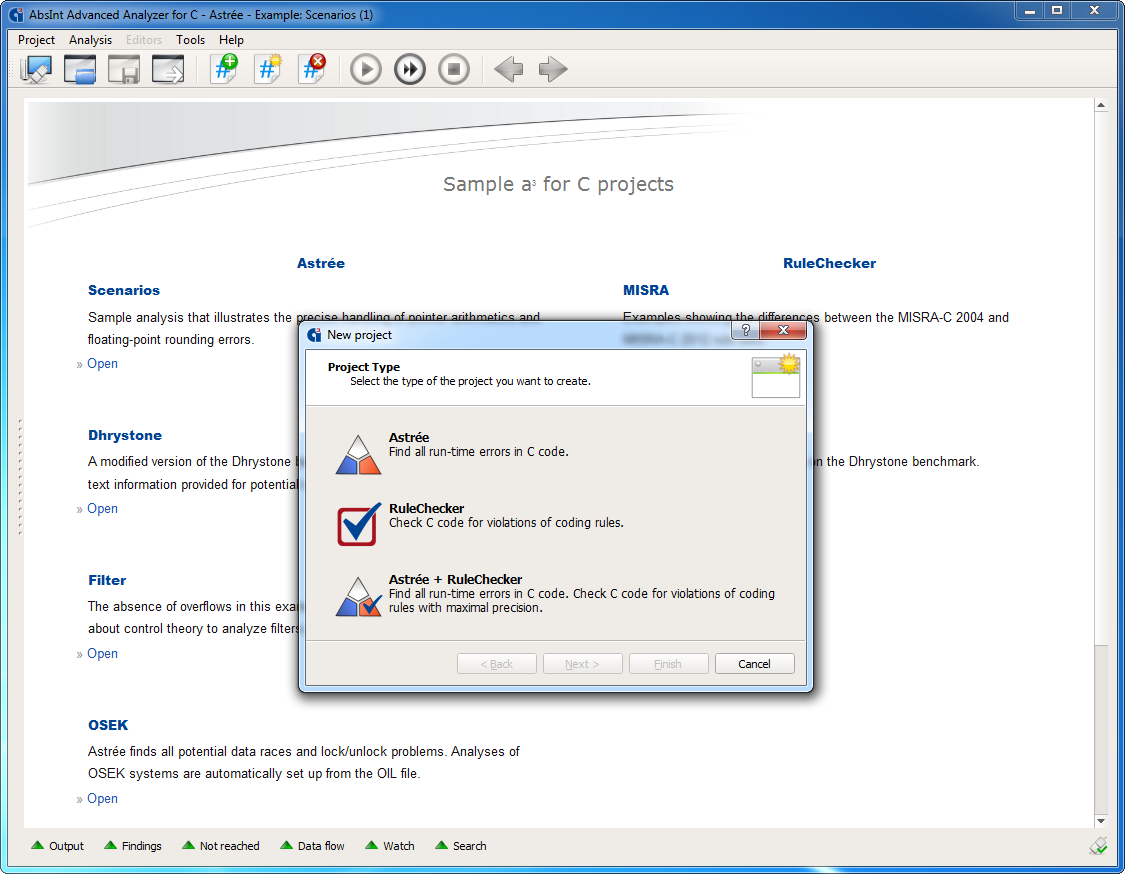Viewport: 1125px width, 874px height.
Task: Click the AbsInt application icon in title bar
Action: pos(16,14)
